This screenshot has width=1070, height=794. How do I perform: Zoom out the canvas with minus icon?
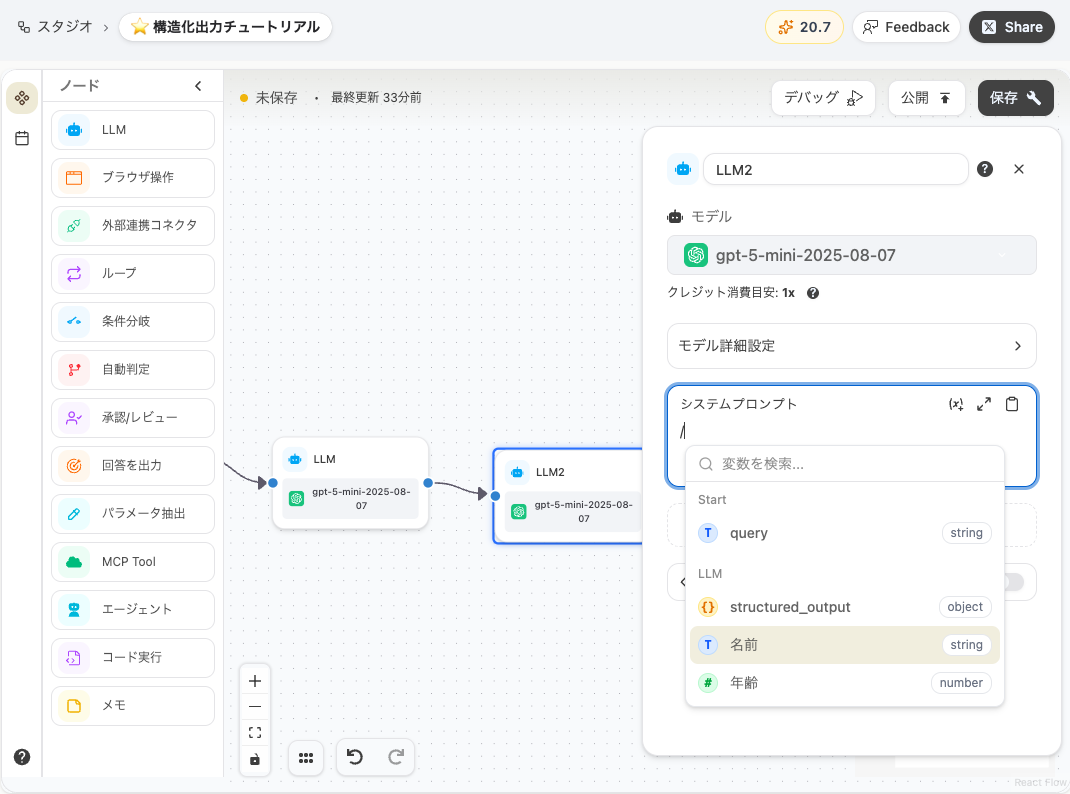(255, 707)
